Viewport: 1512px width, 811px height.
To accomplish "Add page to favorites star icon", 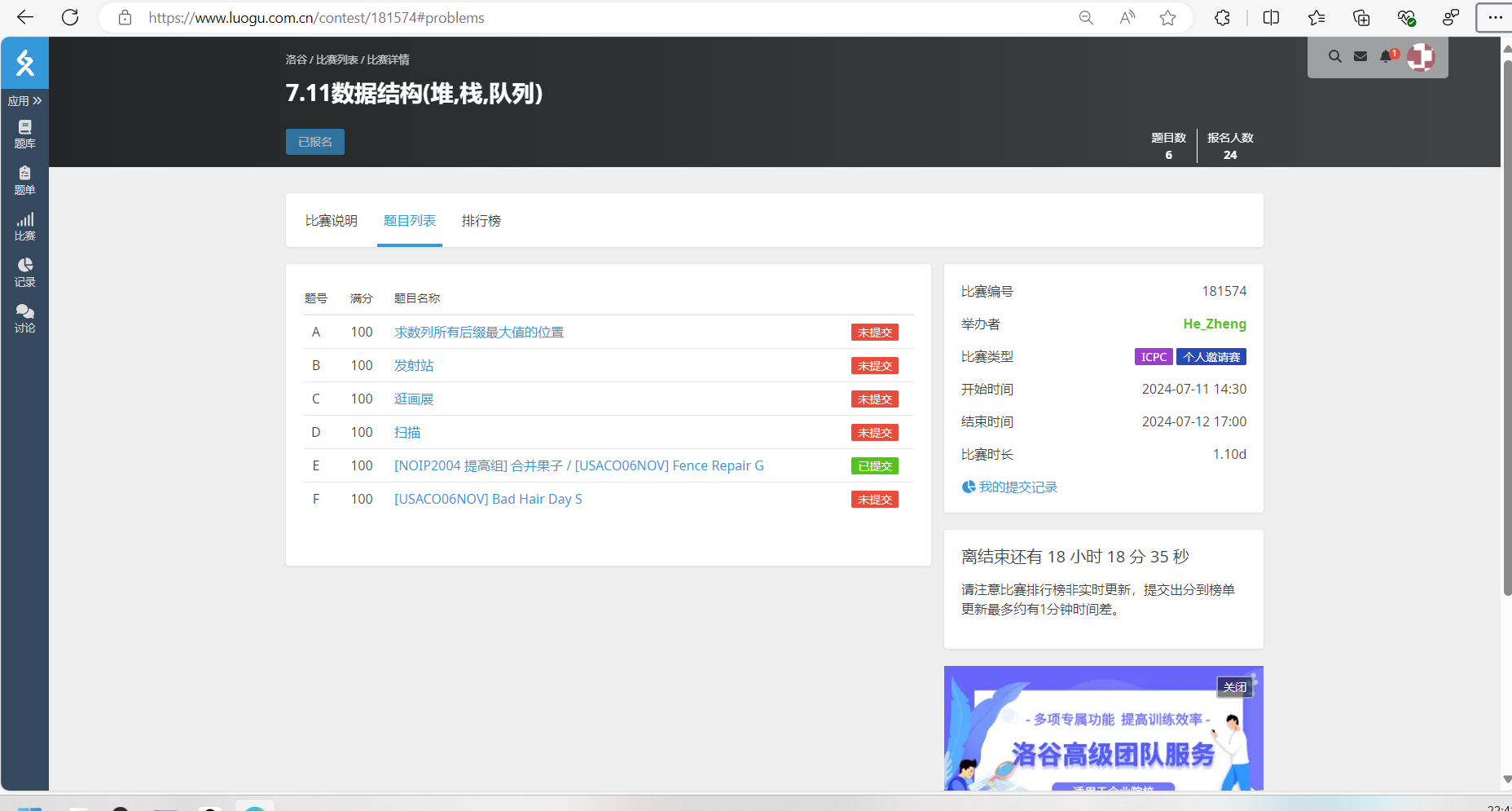I will (1167, 18).
